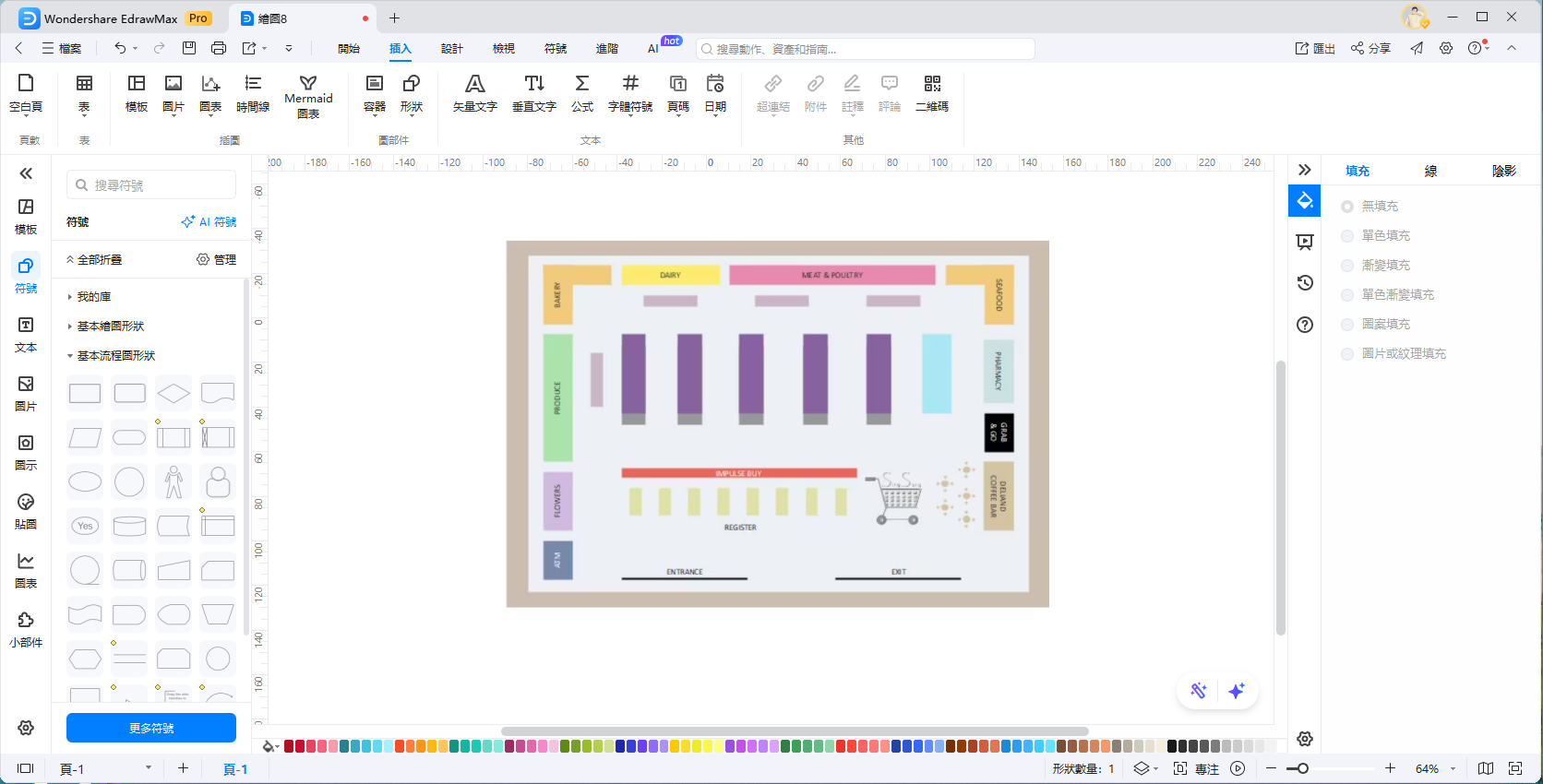1543x784 pixels.
Task: Click the 搜尋符號 search field
Action: click(152, 185)
